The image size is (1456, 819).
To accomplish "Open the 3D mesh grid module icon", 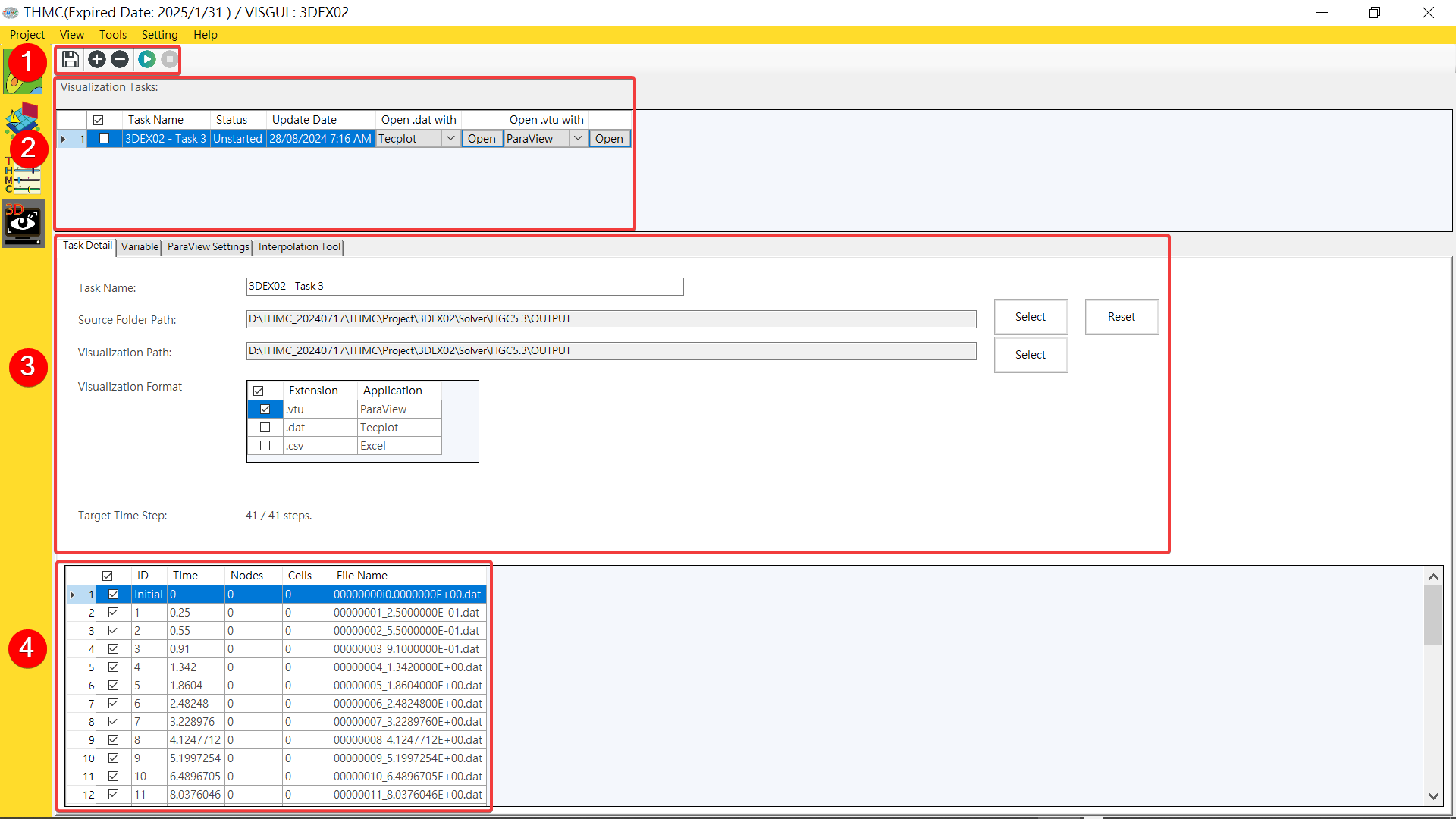I will pos(23,119).
